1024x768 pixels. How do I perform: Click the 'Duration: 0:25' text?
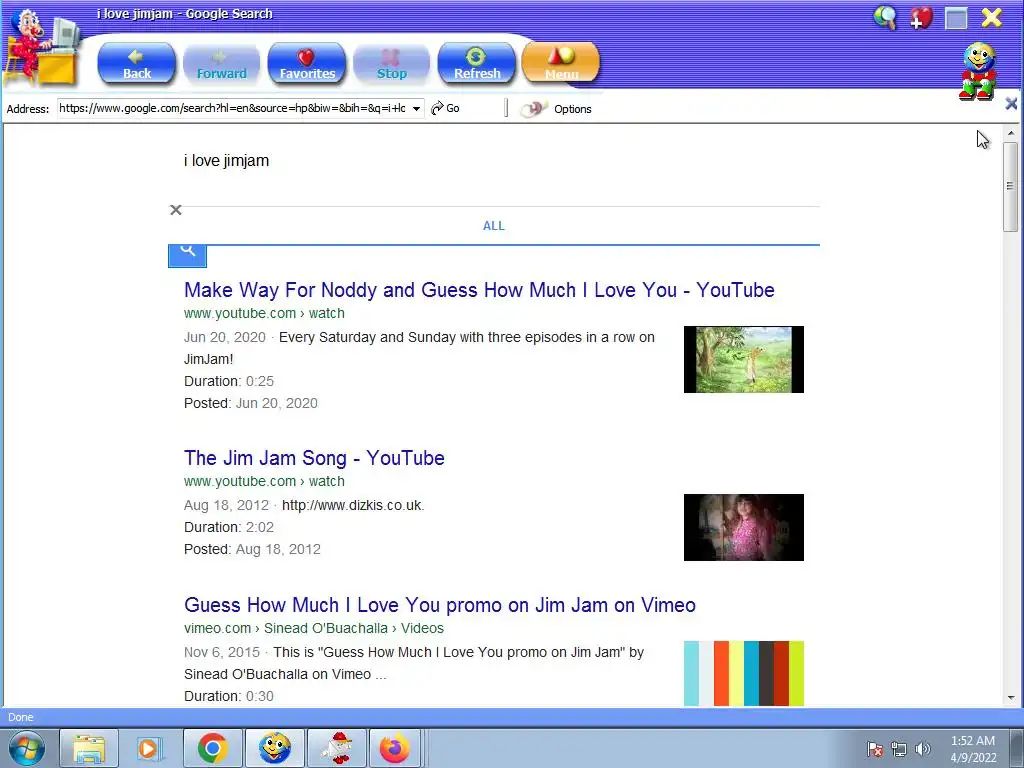point(229,381)
